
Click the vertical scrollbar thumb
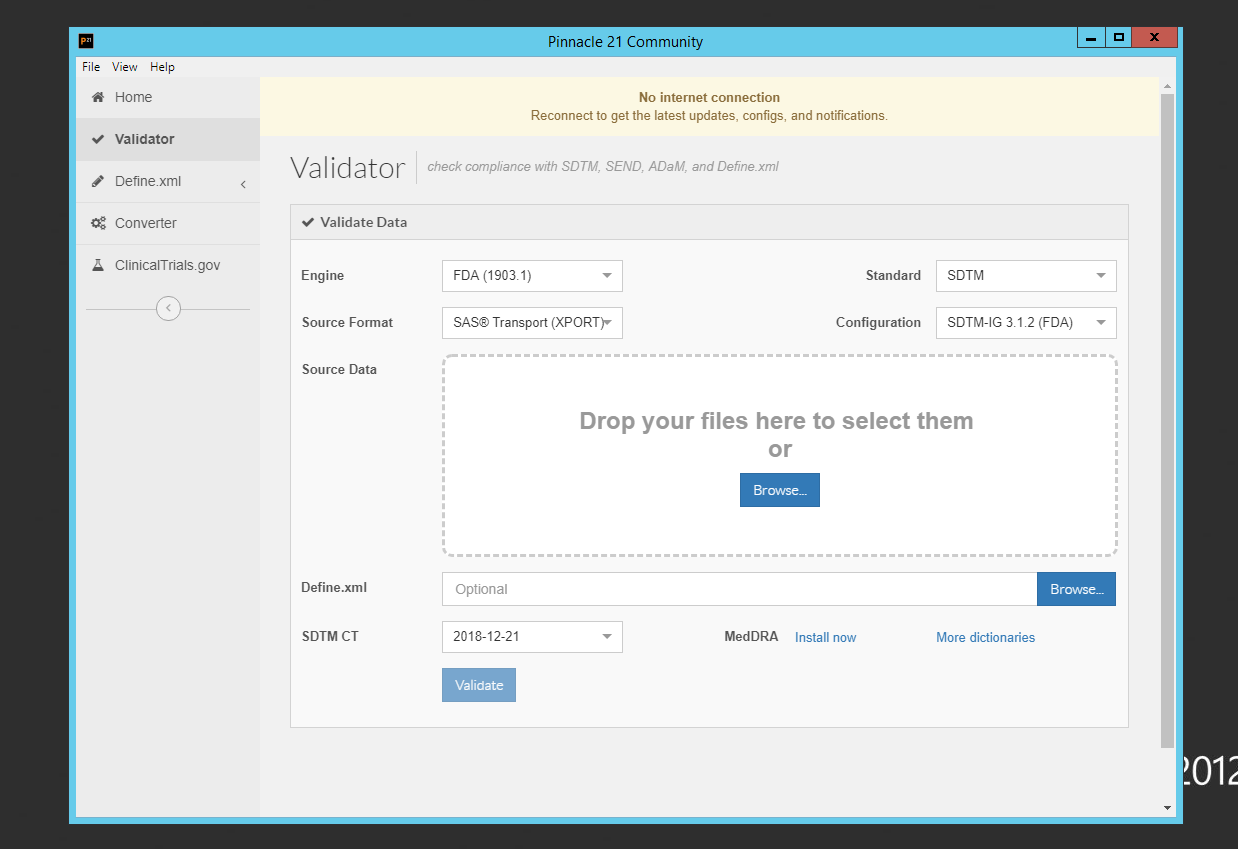tap(1167, 420)
